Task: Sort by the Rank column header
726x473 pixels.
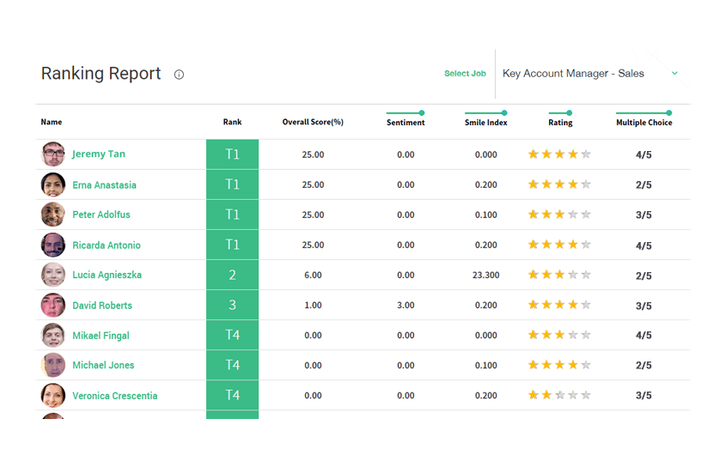Action: tap(232, 123)
